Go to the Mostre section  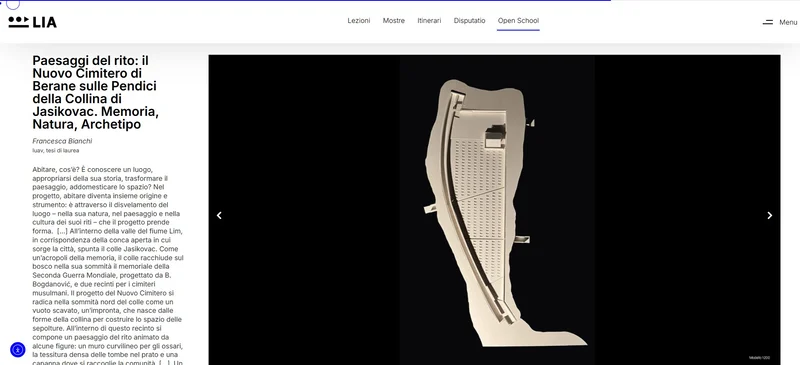(393, 21)
